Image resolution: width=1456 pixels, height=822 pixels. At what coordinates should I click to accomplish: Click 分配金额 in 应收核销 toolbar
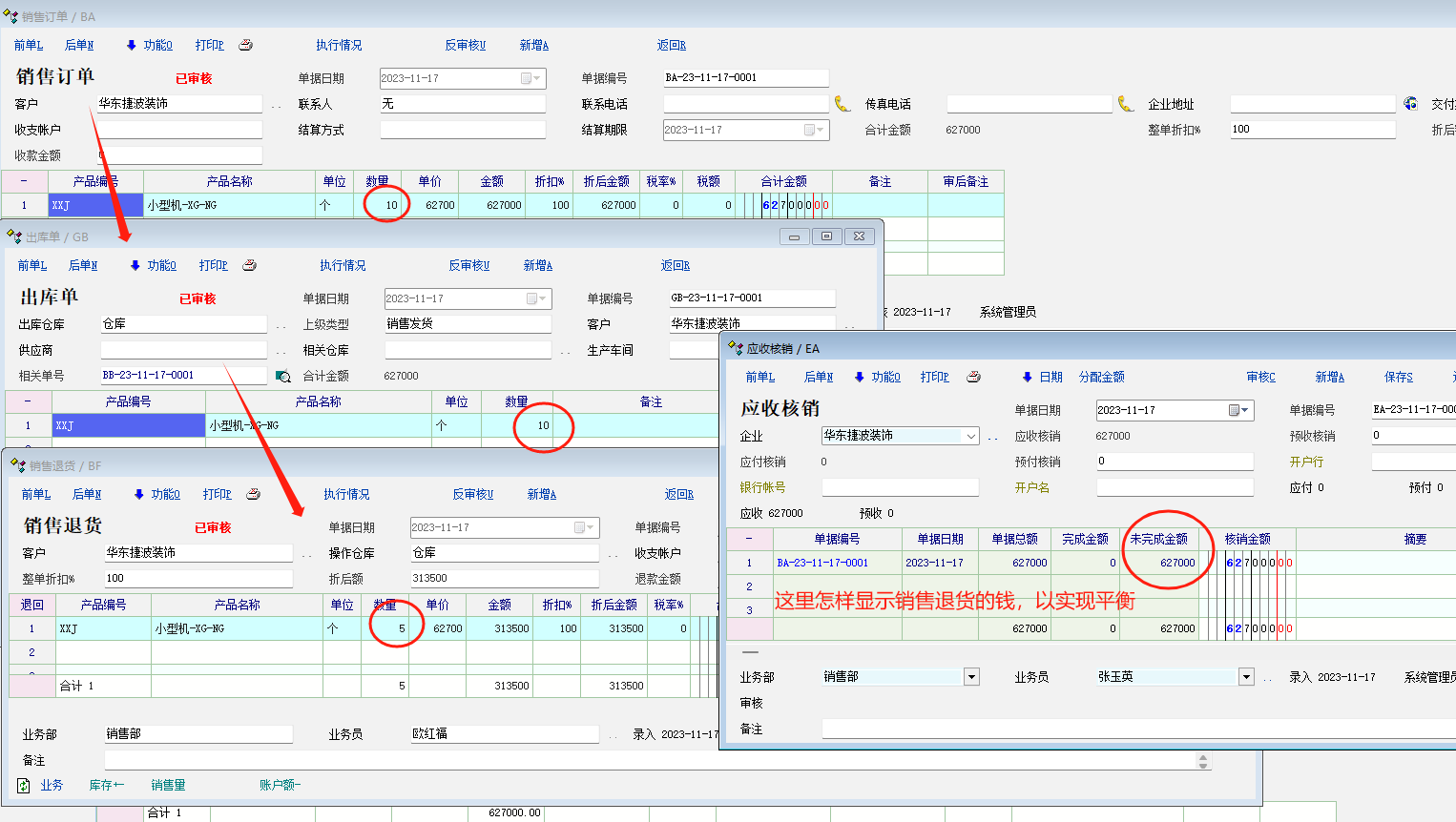pos(1101,377)
